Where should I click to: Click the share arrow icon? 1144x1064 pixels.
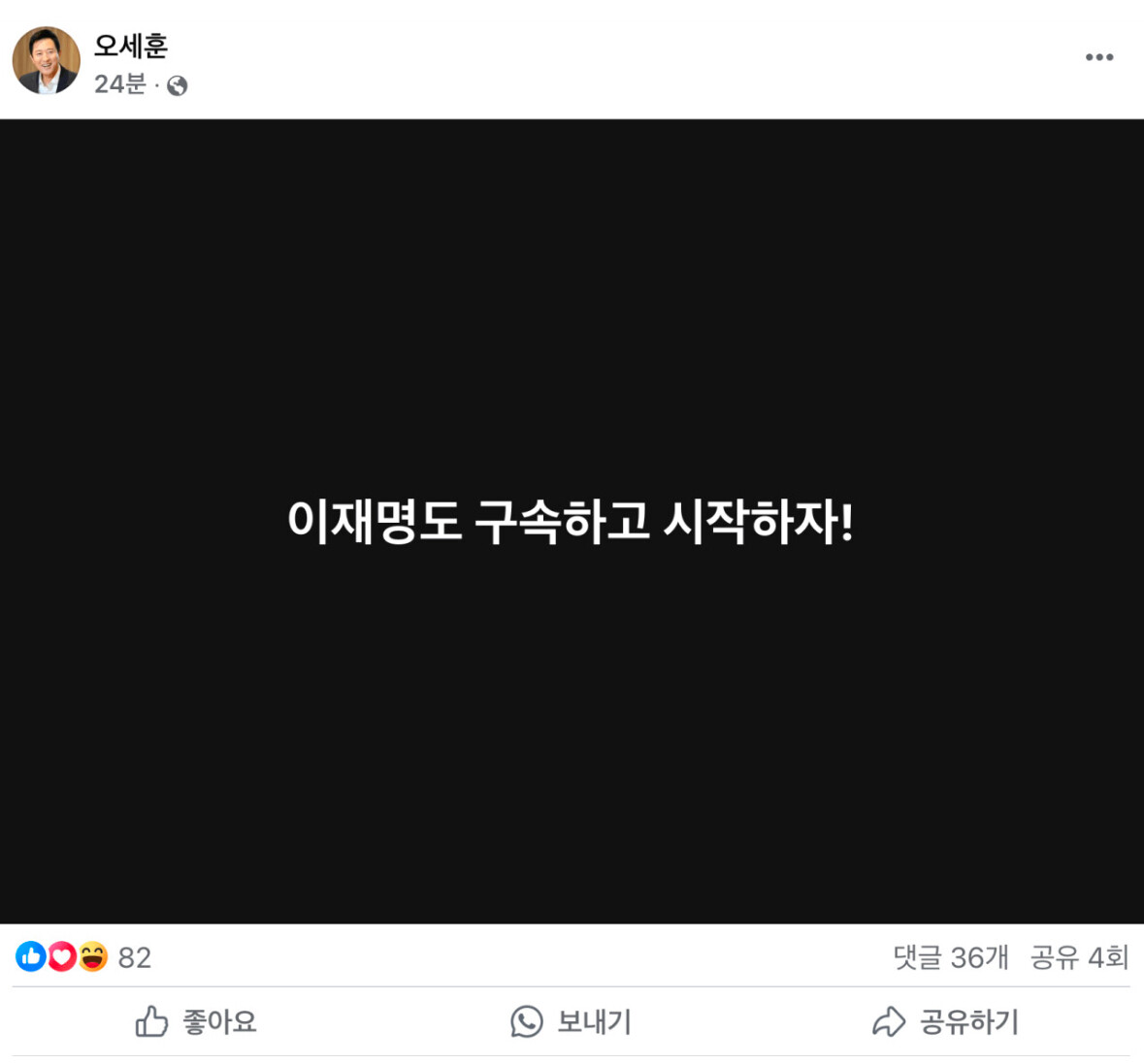pos(888,1021)
